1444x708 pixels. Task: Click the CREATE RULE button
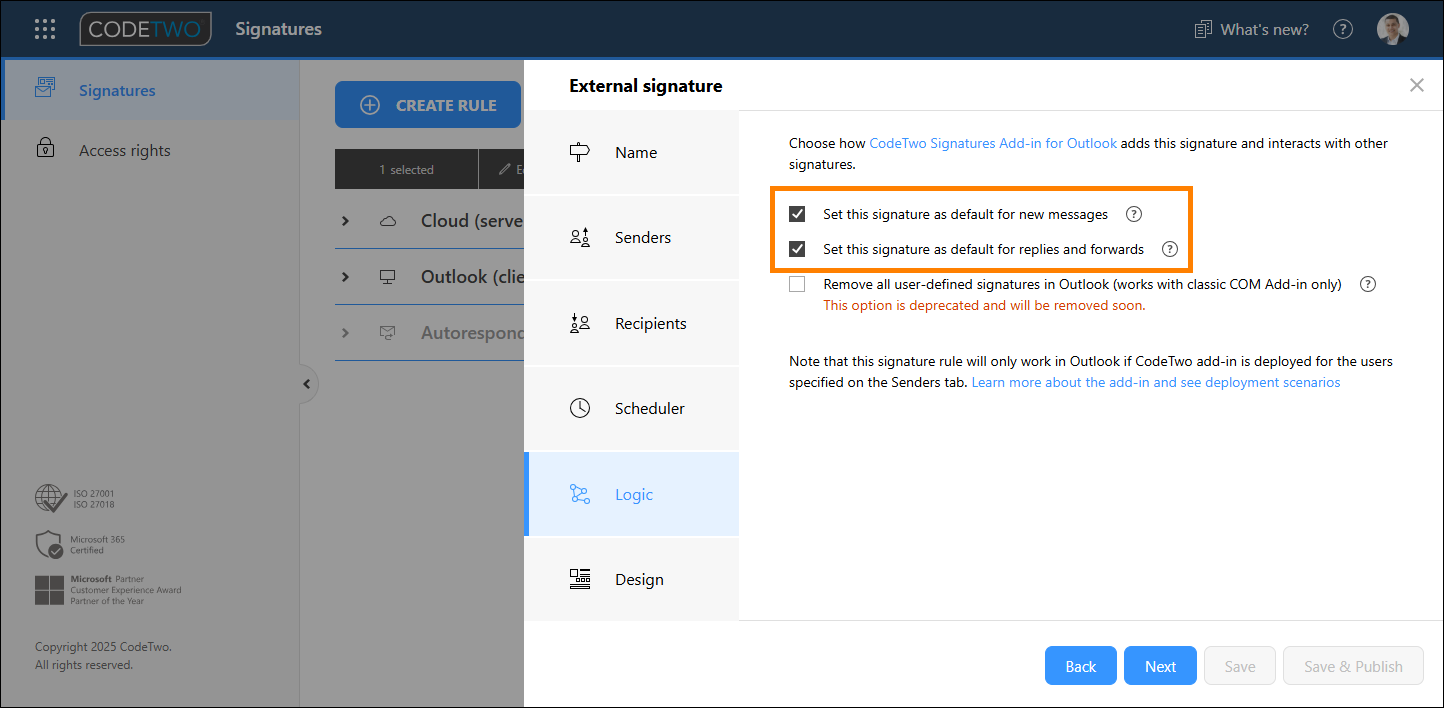pyautogui.click(x=428, y=105)
